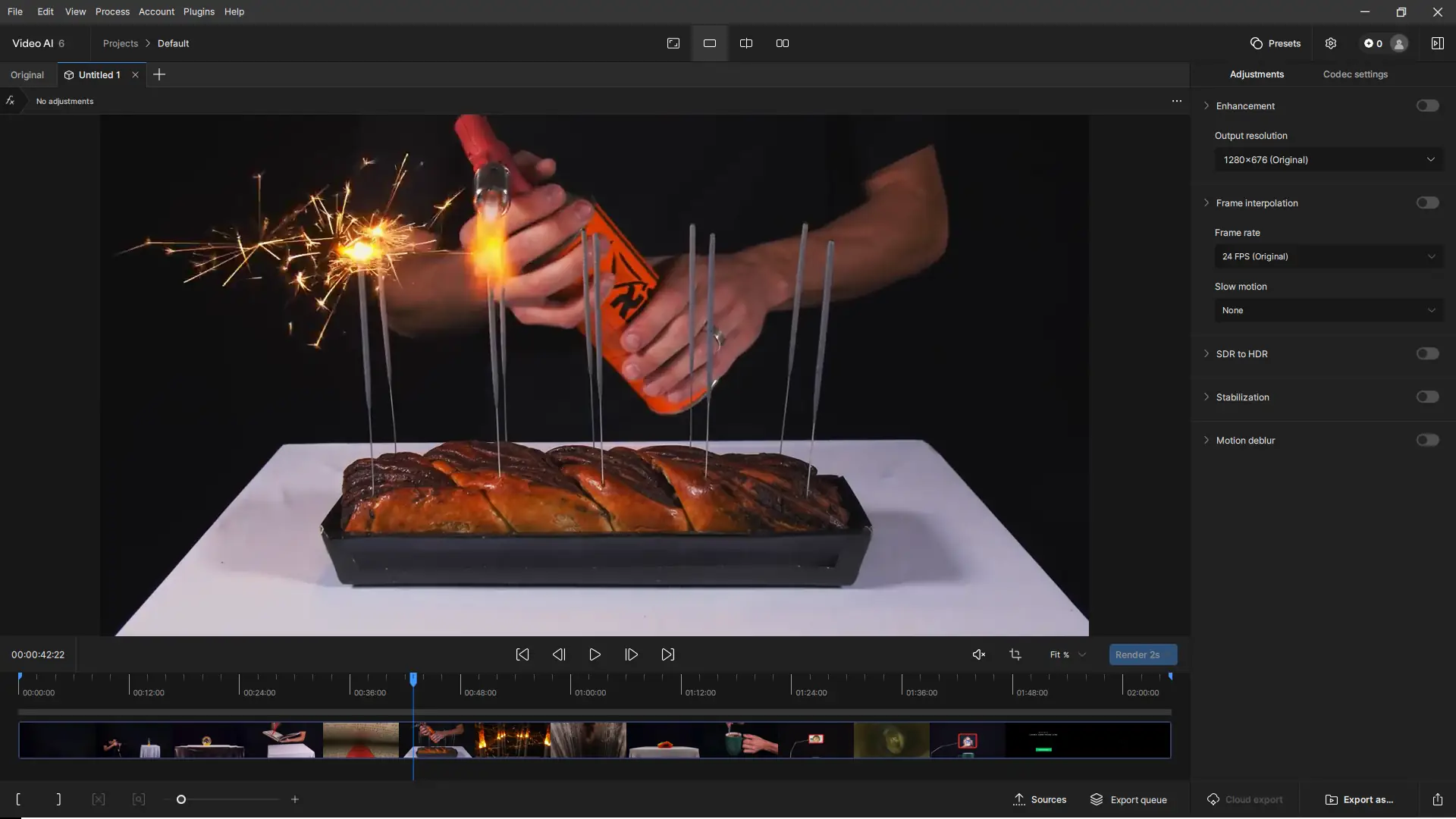The width and height of the screenshot is (1456, 819).
Task: Click the timeline zoom slider handle
Action: [181, 799]
